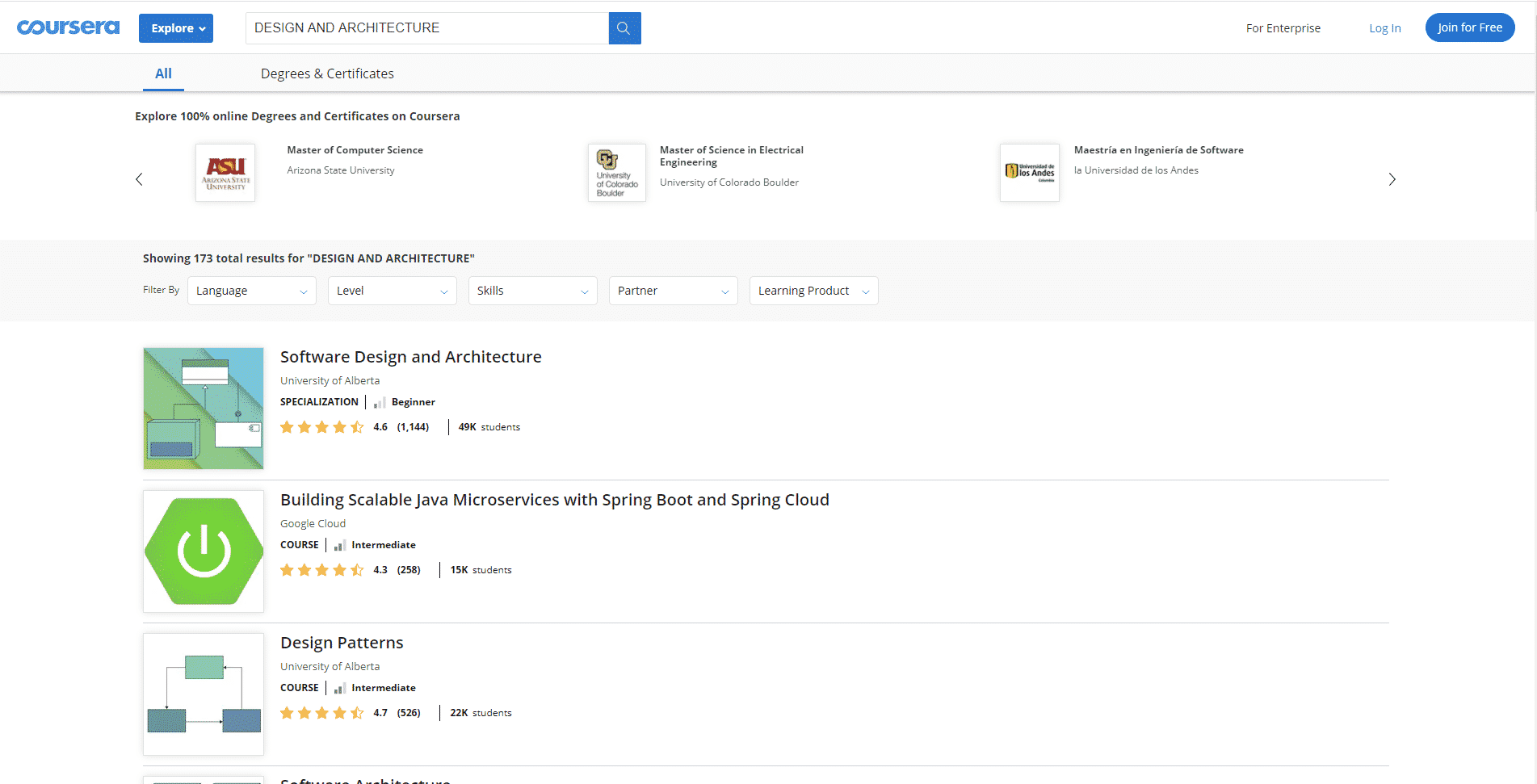This screenshot has width=1537, height=784.
Task: Open Software Design and Architecture specialization title
Action: tap(411, 357)
